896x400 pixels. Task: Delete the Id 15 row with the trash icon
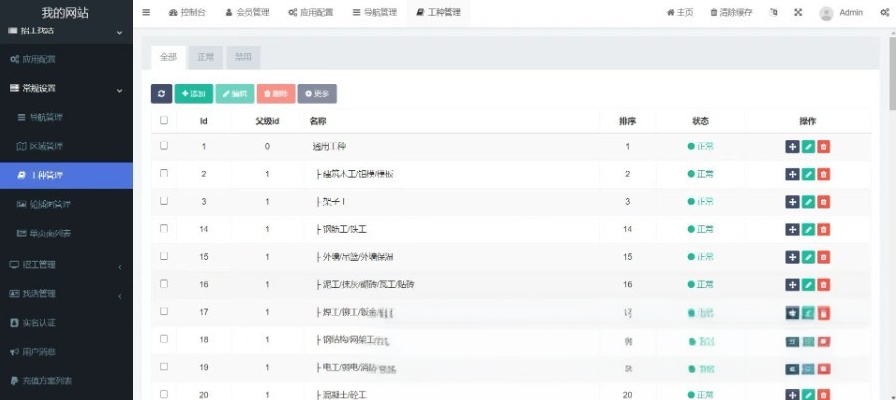(x=823, y=257)
